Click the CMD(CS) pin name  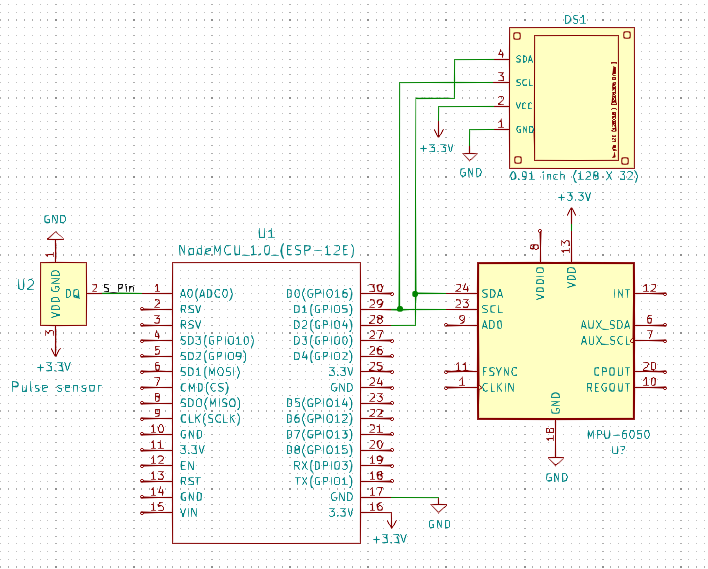204,387
